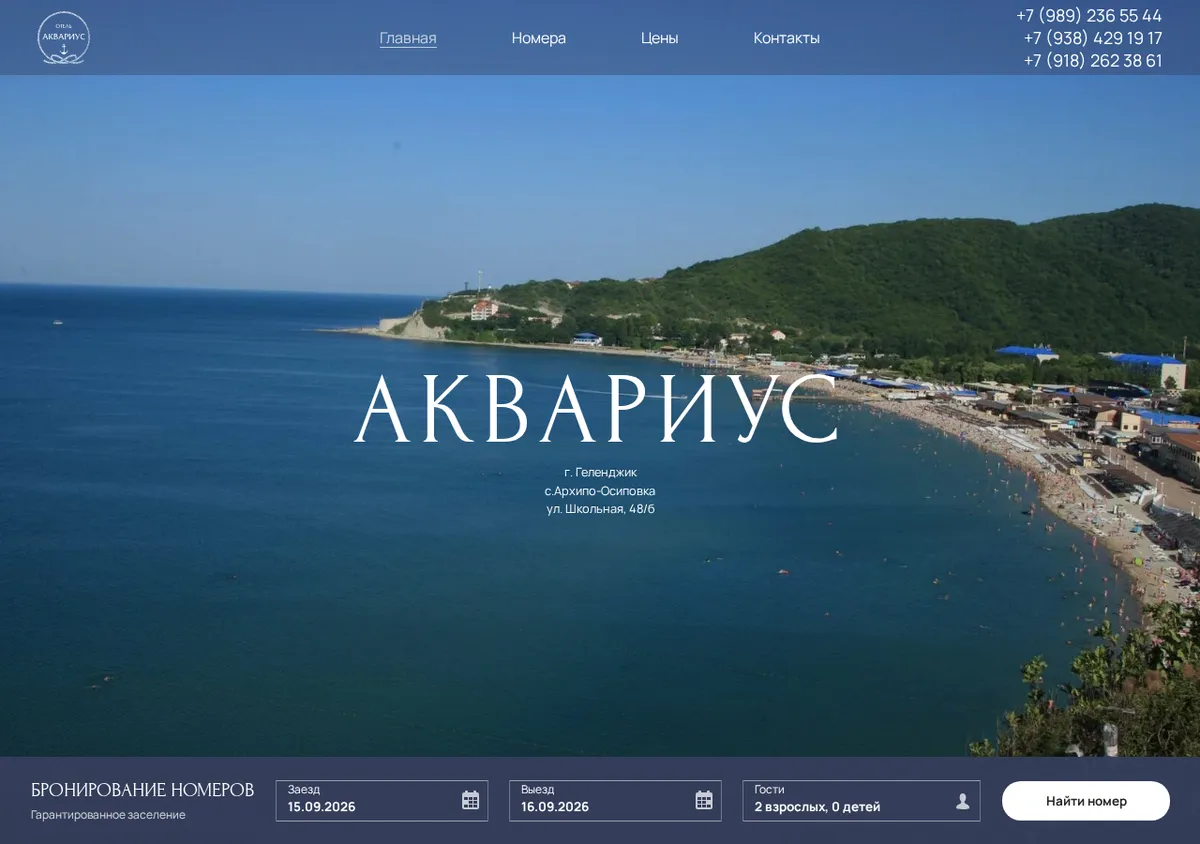The width and height of the screenshot is (1200, 844).
Task: Click the large АКВАРИУС hero title
Action: (x=597, y=409)
